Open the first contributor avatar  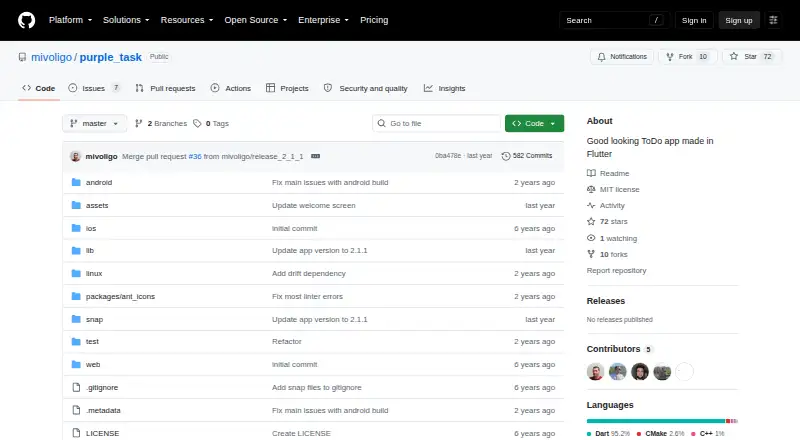tap(595, 372)
